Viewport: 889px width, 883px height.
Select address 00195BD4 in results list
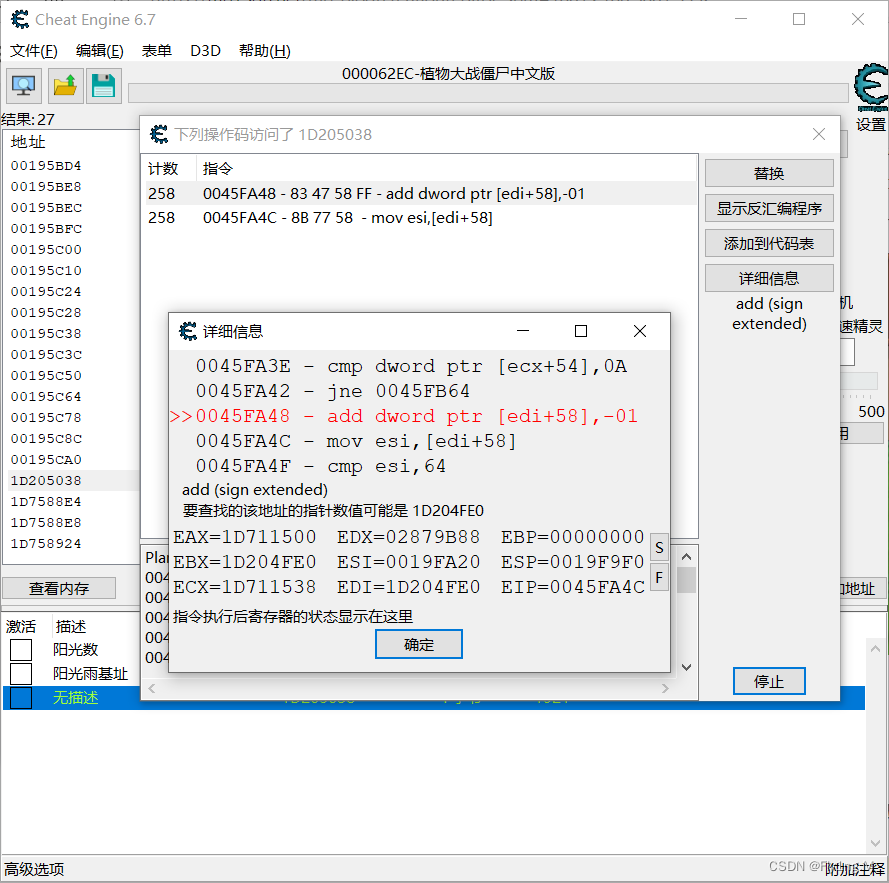click(46, 166)
